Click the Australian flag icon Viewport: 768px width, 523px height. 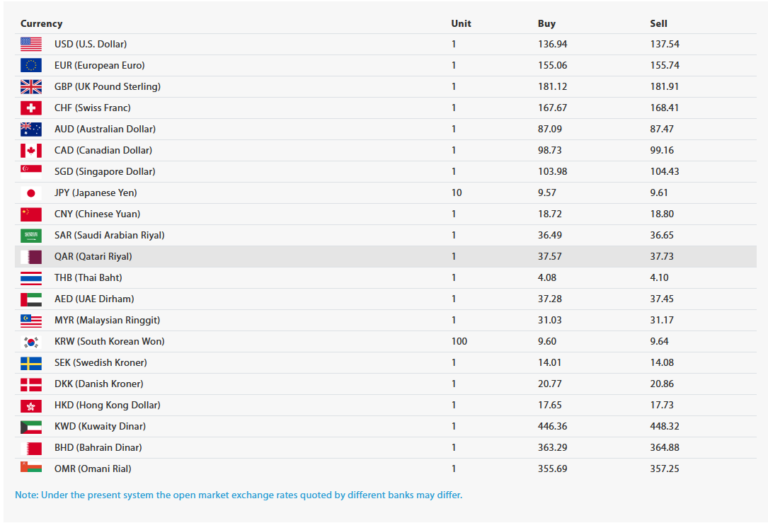click(x=31, y=129)
